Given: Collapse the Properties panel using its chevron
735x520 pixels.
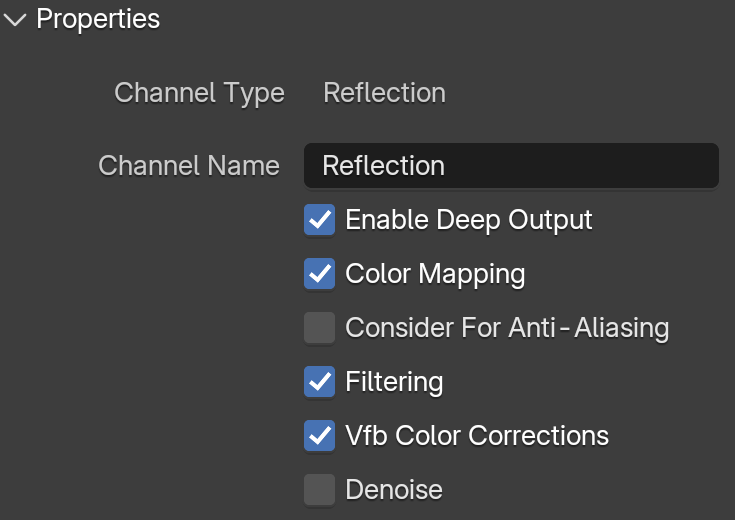Looking at the screenshot, I should [x=15, y=20].
